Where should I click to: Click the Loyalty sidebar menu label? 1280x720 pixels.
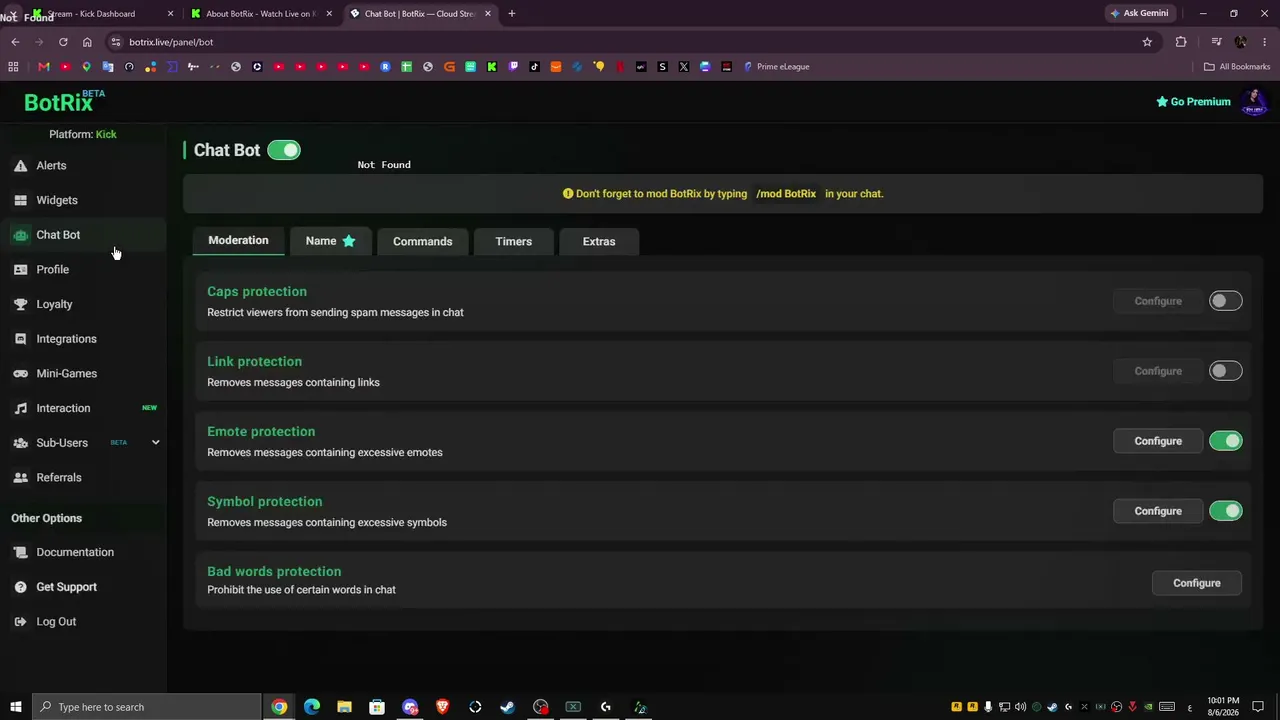[x=55, y=304]
